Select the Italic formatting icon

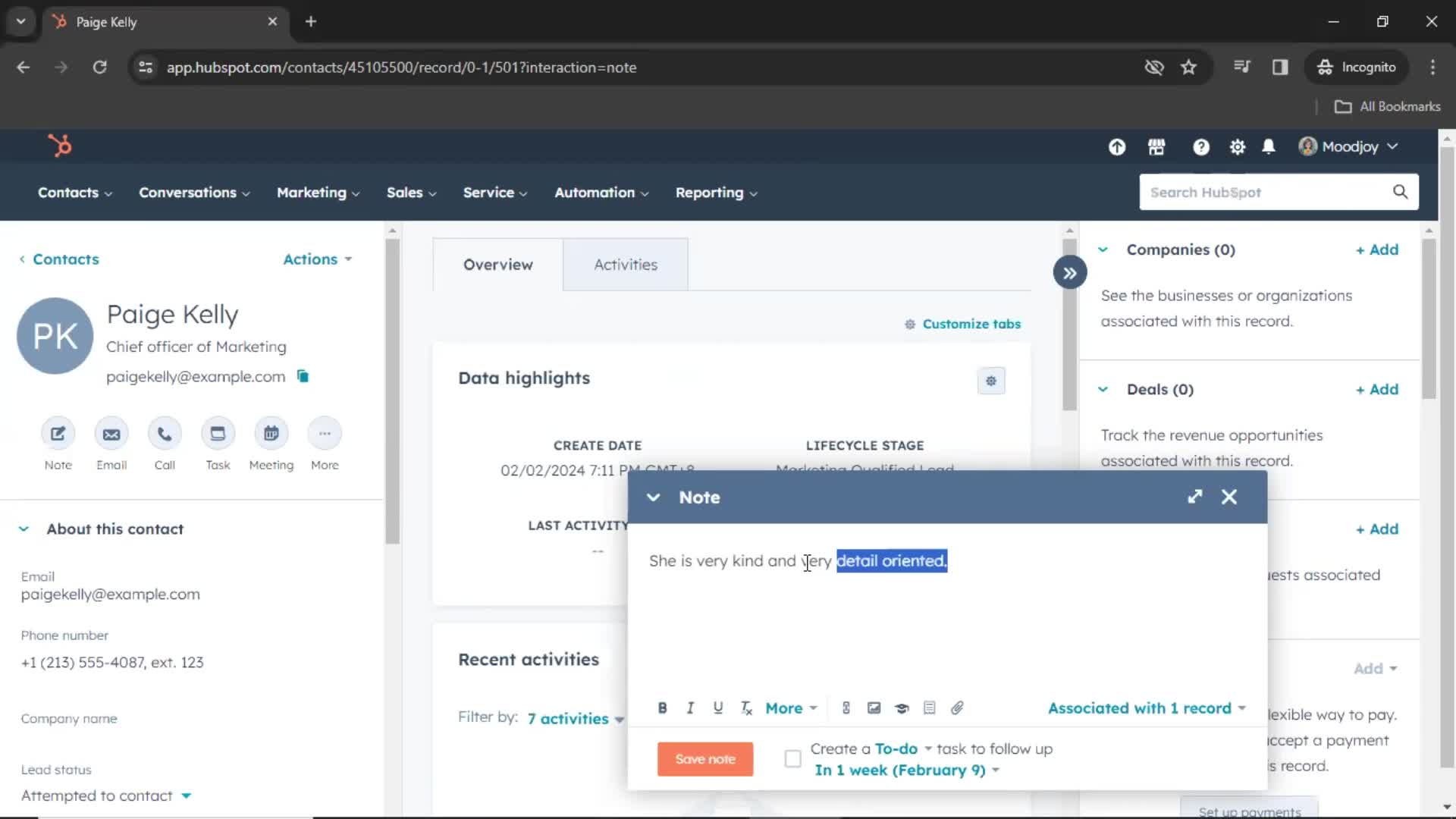691,708
